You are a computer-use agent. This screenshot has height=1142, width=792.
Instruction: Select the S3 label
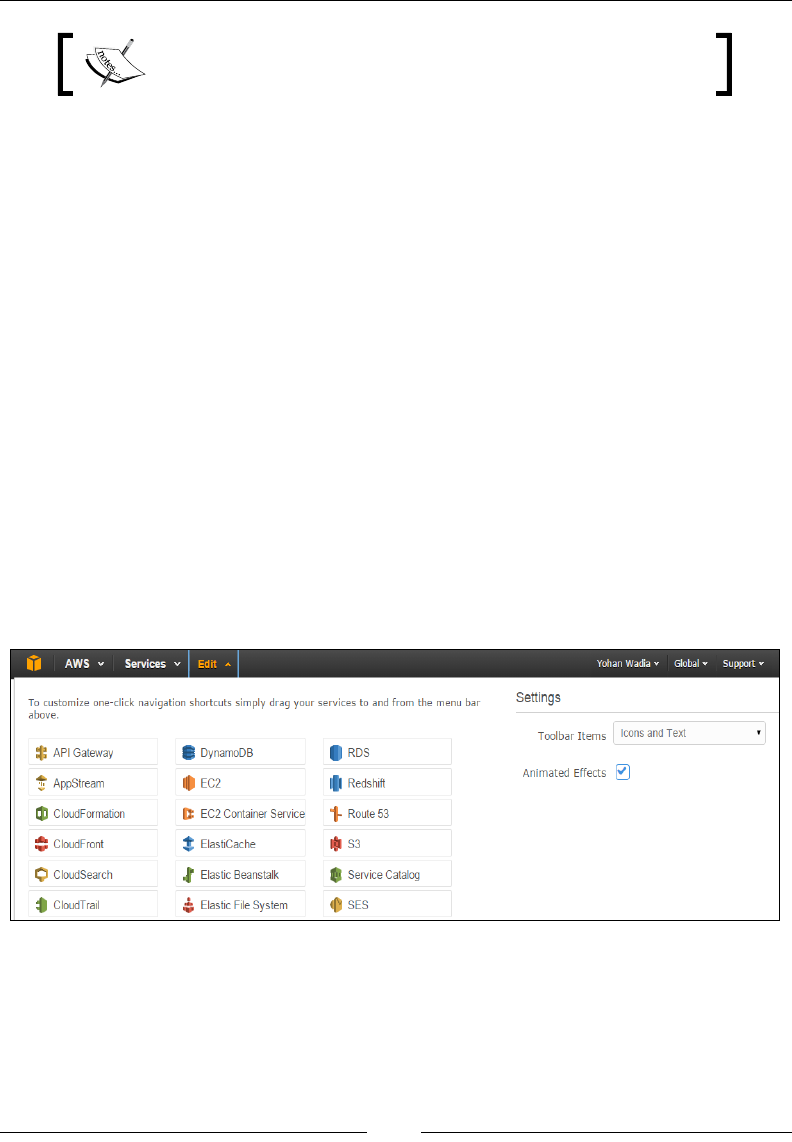354,843
